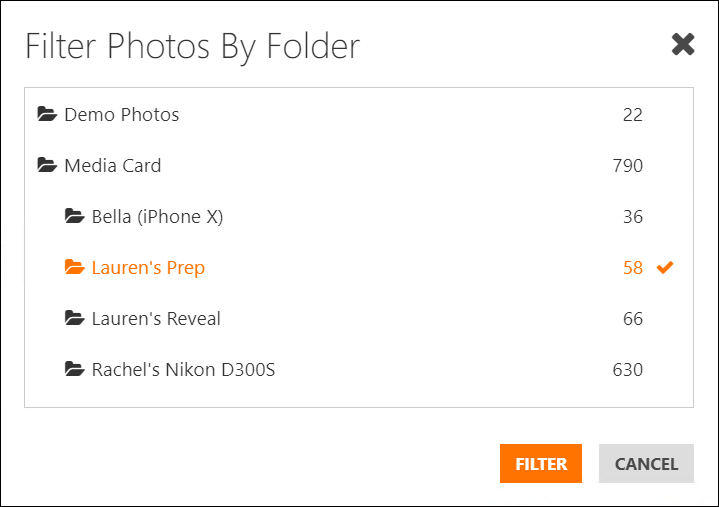Pick the Lauren's Reveal subfolder

click(x=156, y=319)
